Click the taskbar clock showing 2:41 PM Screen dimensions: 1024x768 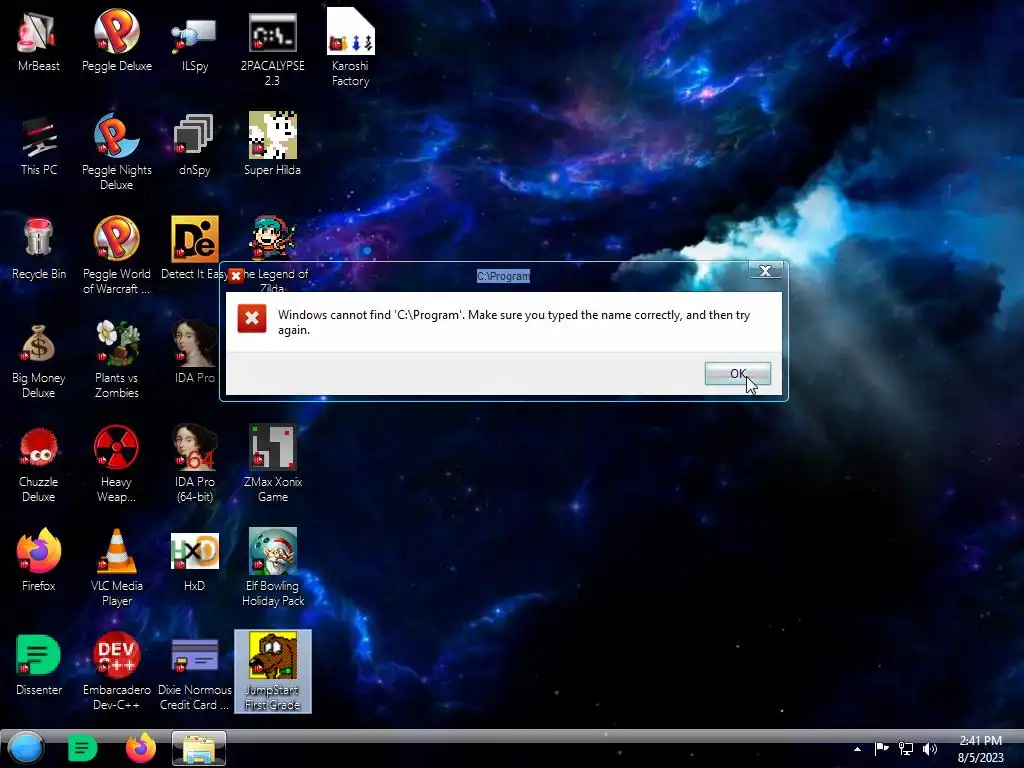pos(980,749)
